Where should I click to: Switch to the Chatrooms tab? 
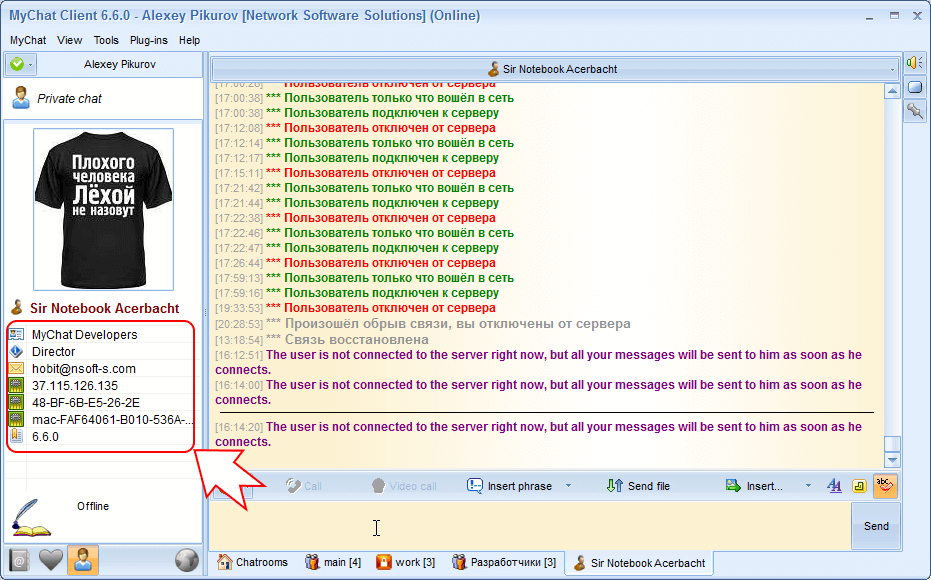pyautogui.click(x=253, y=562)
